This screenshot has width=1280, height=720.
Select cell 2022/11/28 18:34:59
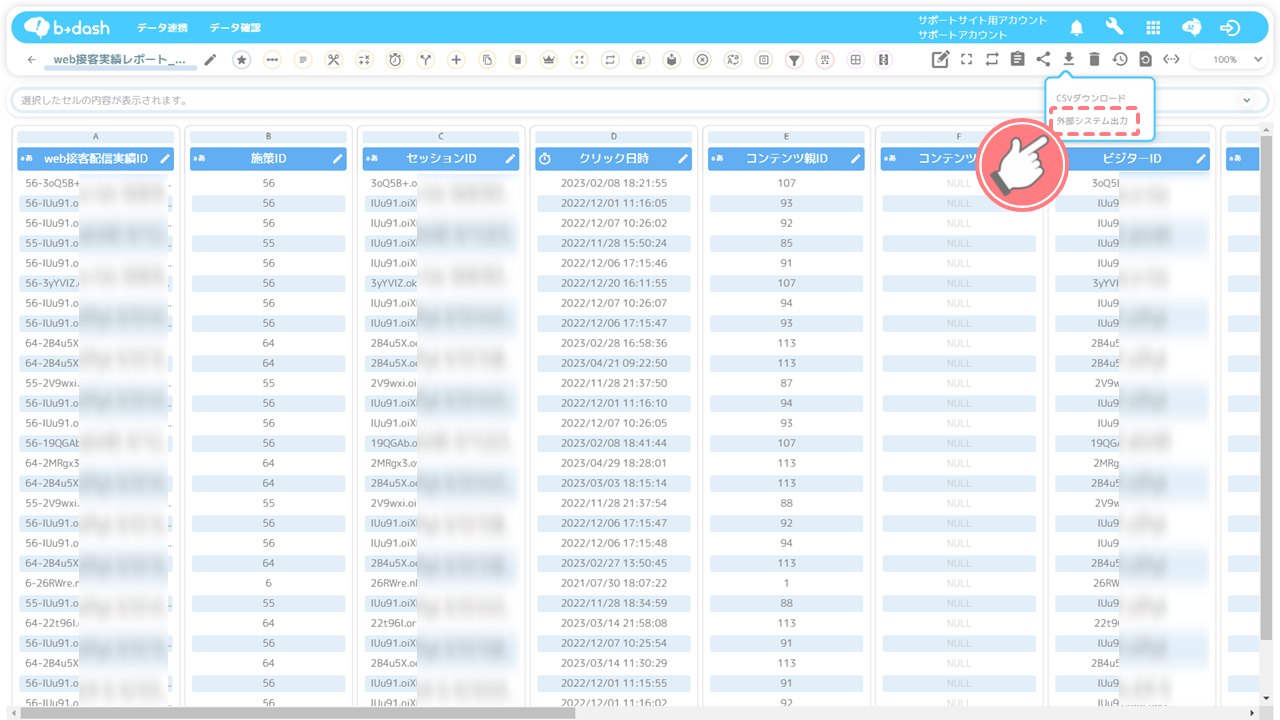614,603
